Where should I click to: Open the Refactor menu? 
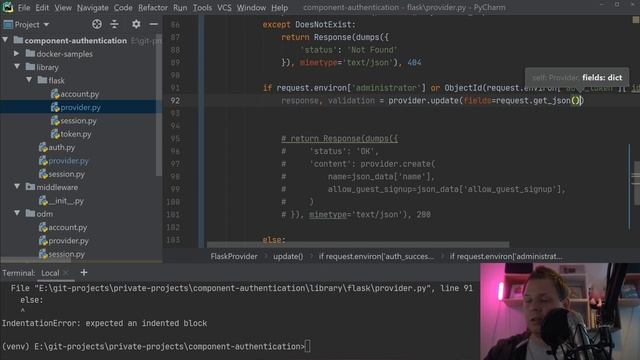point(153,7)
